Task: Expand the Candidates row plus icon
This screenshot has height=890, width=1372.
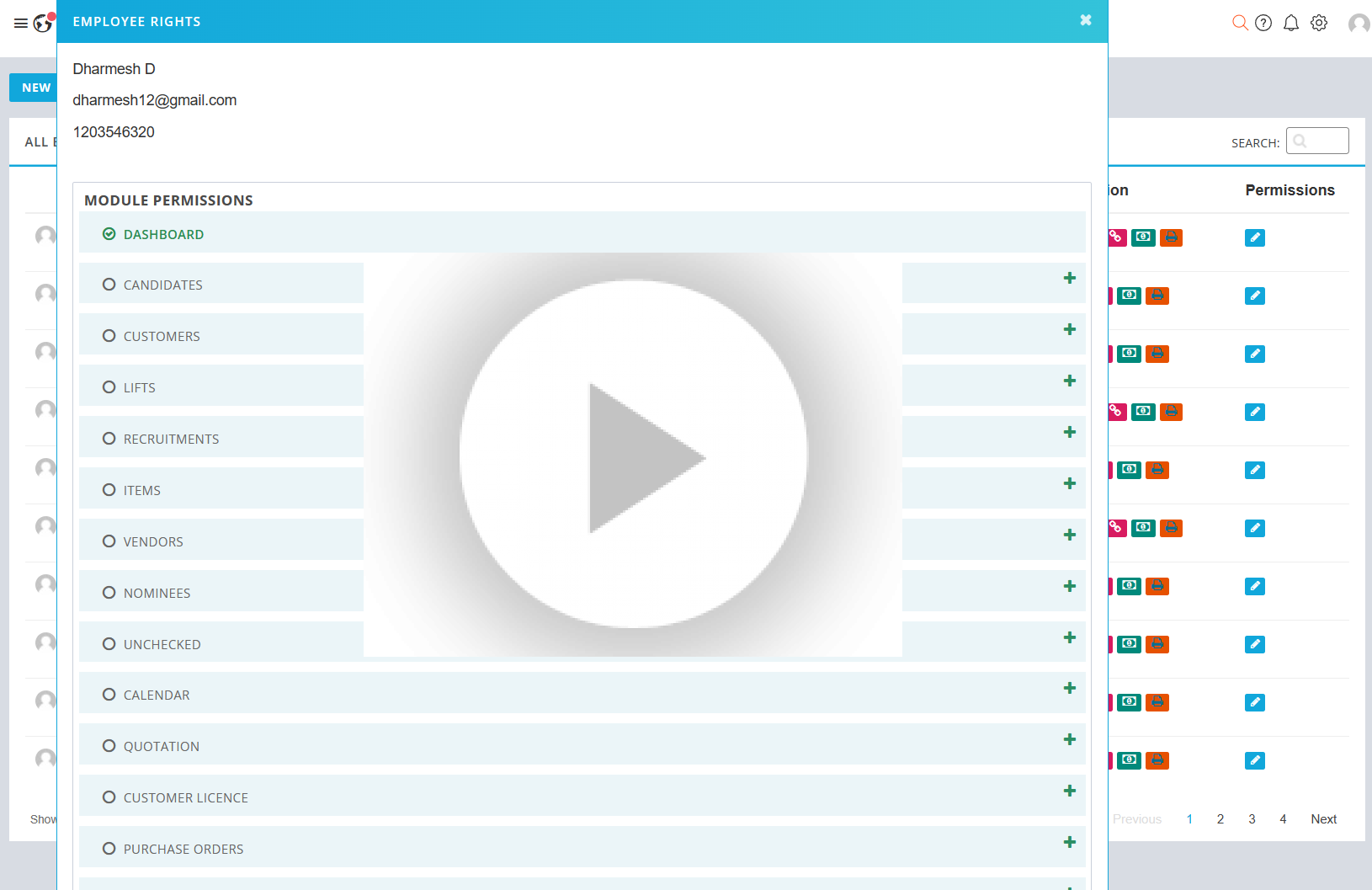Action: point(1070,278)
